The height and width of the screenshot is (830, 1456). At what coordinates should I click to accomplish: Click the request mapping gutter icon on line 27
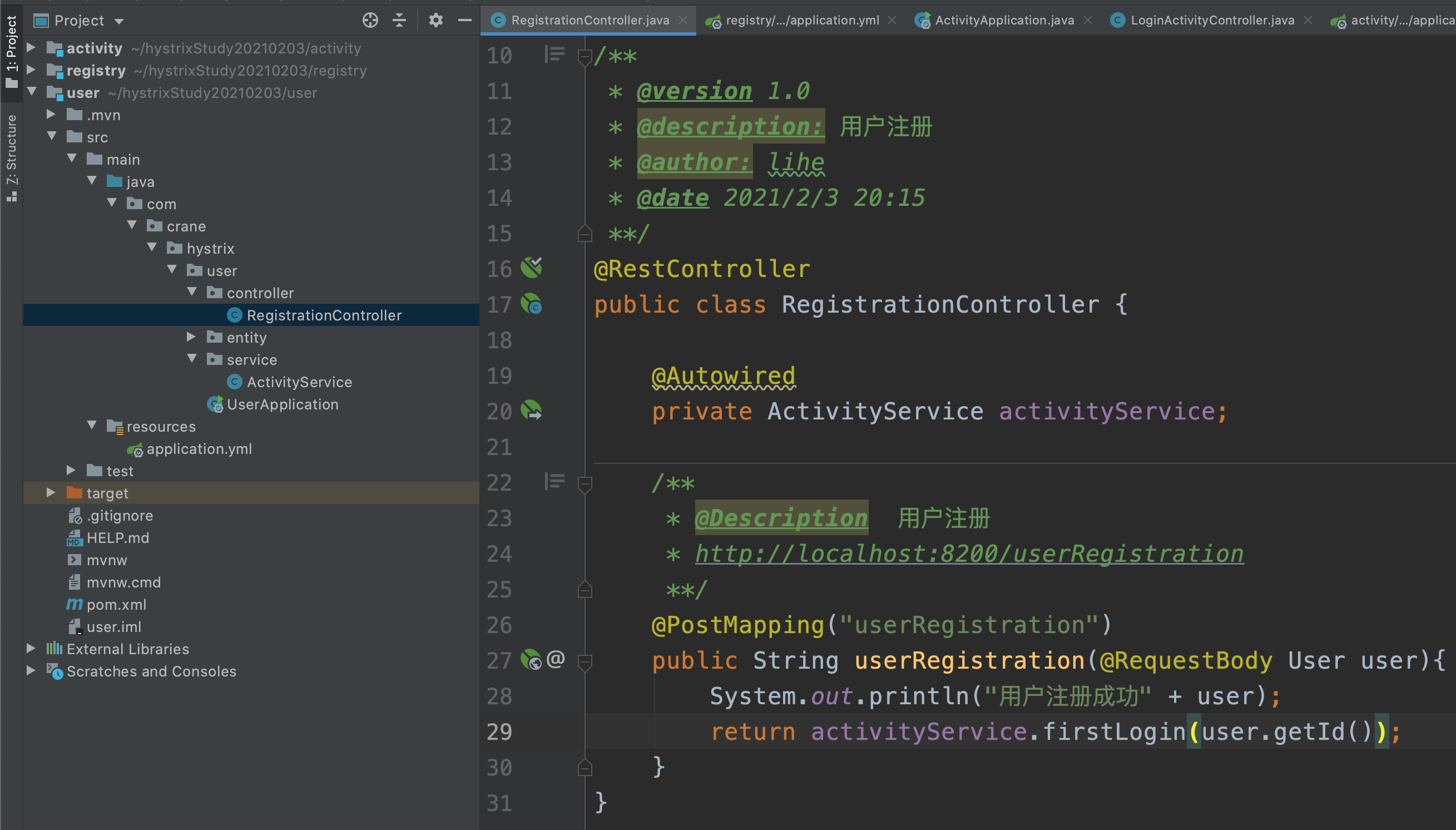tap(531, 660)
